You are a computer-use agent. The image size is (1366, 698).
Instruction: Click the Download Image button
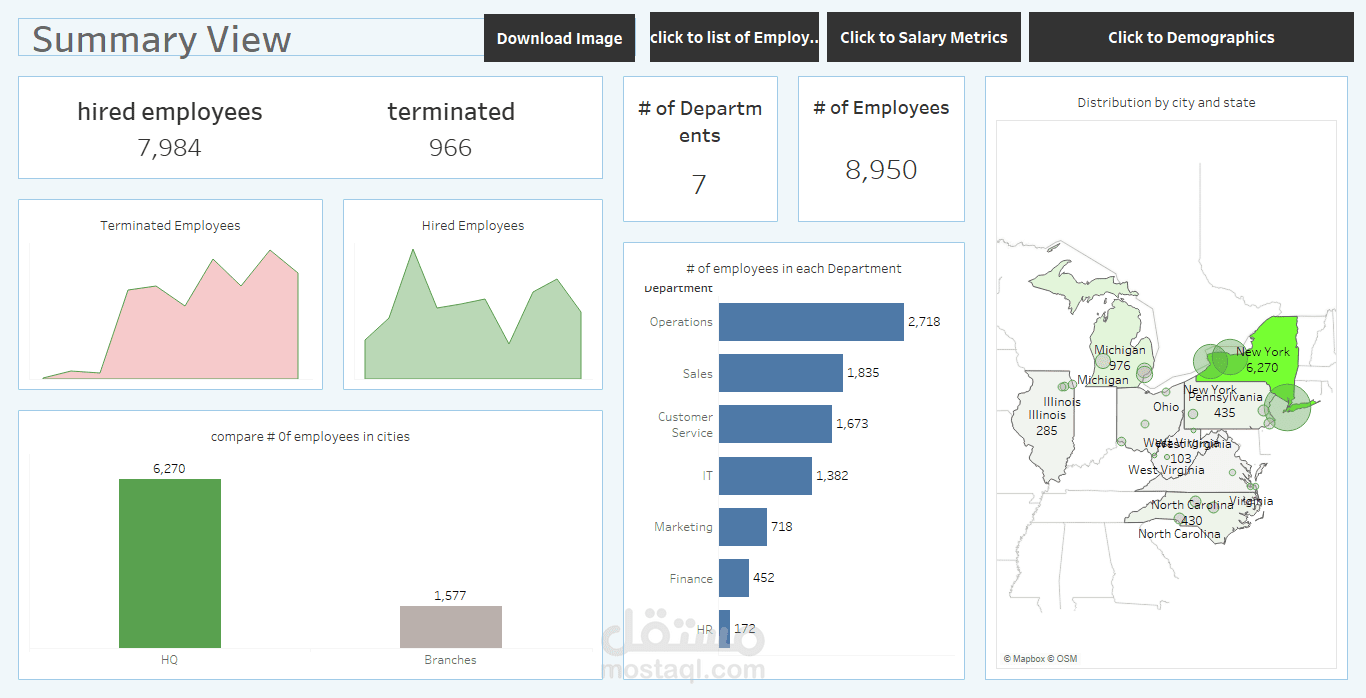(x=559, y=38)
